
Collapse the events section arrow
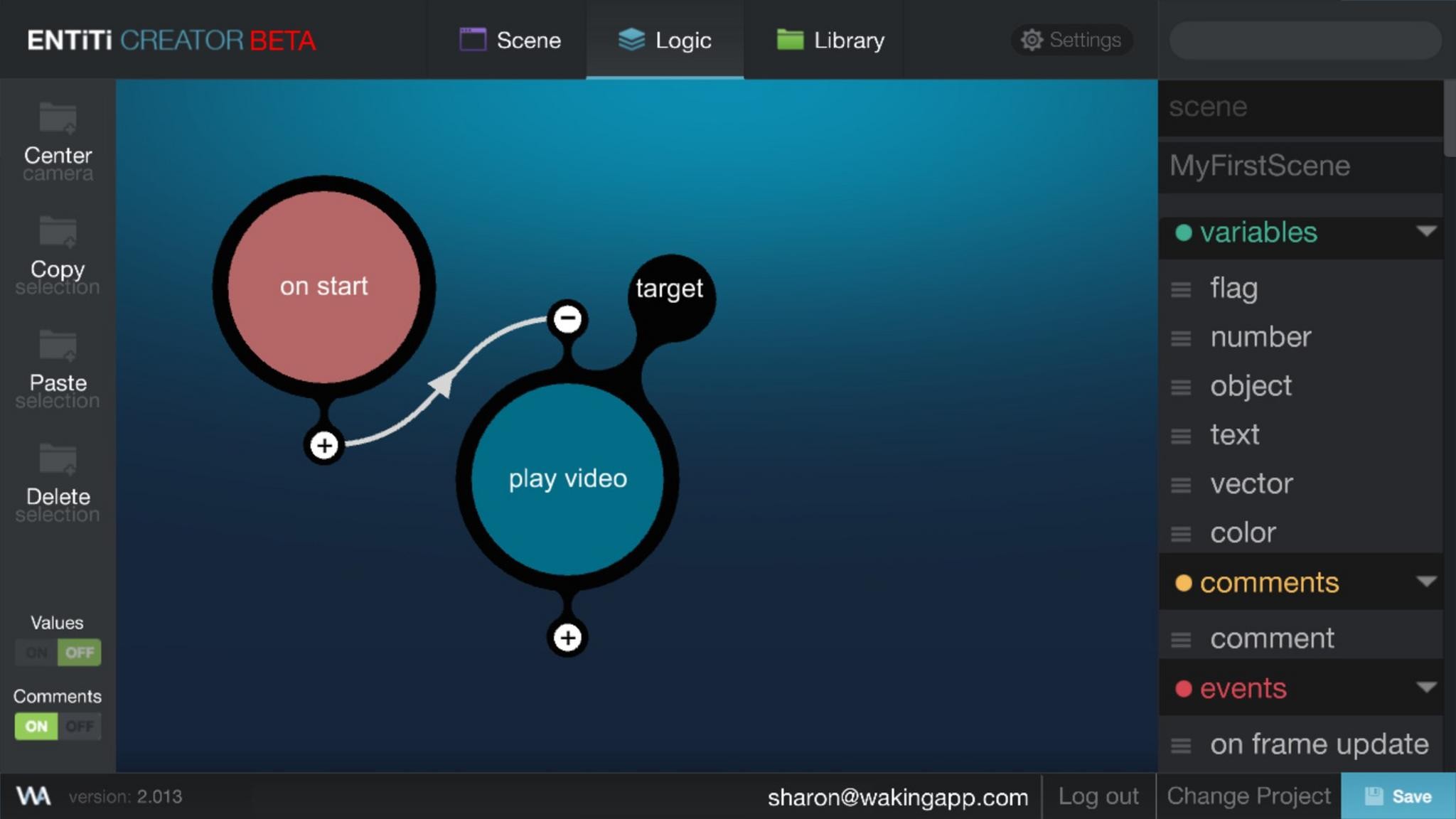coord(1426,687)
